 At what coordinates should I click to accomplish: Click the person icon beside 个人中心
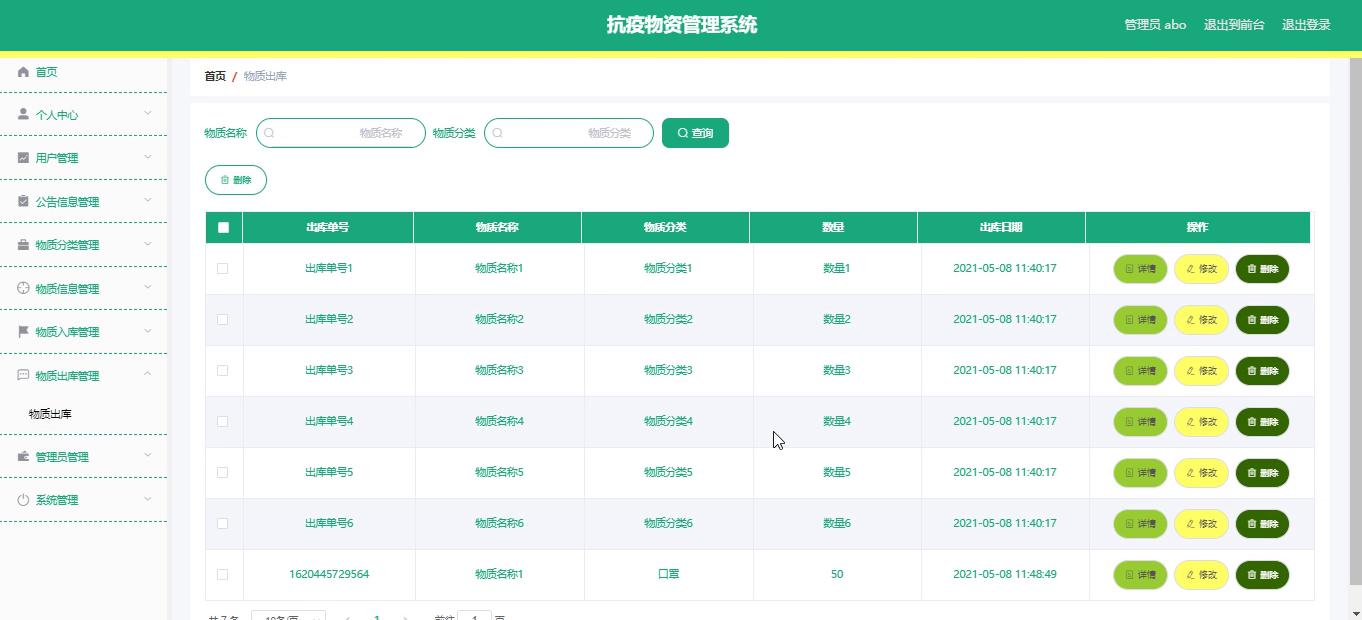[x=24, y=115]
